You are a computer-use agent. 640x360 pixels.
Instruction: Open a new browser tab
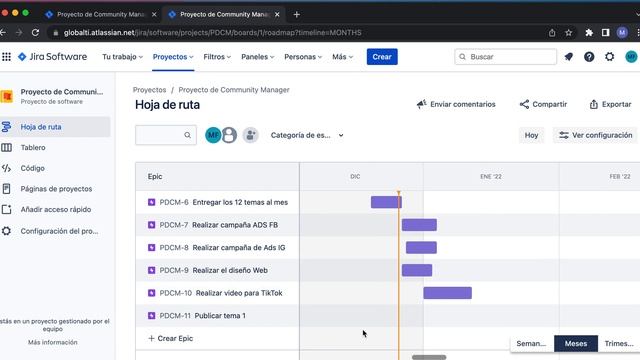297,14
